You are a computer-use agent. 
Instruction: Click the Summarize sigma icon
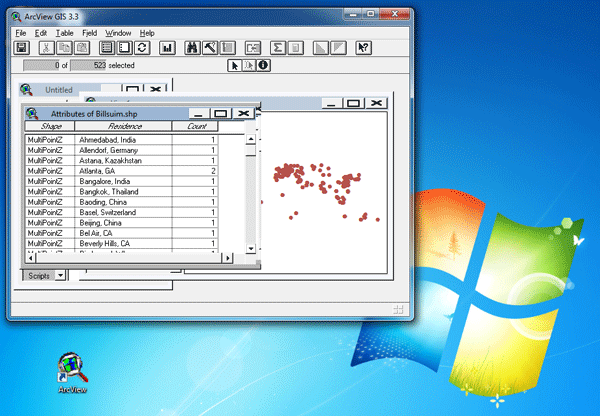(x=278, y=48)
